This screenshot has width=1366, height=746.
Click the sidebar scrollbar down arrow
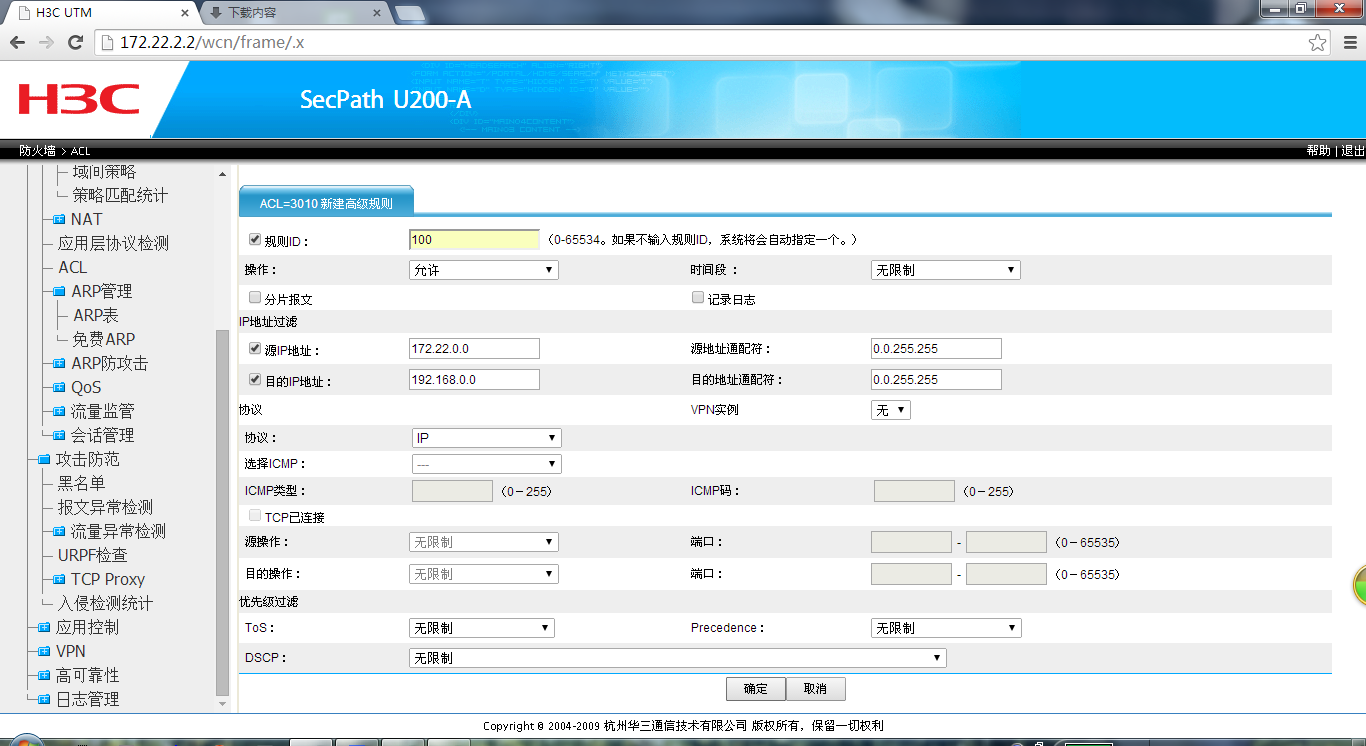[222, 704]
